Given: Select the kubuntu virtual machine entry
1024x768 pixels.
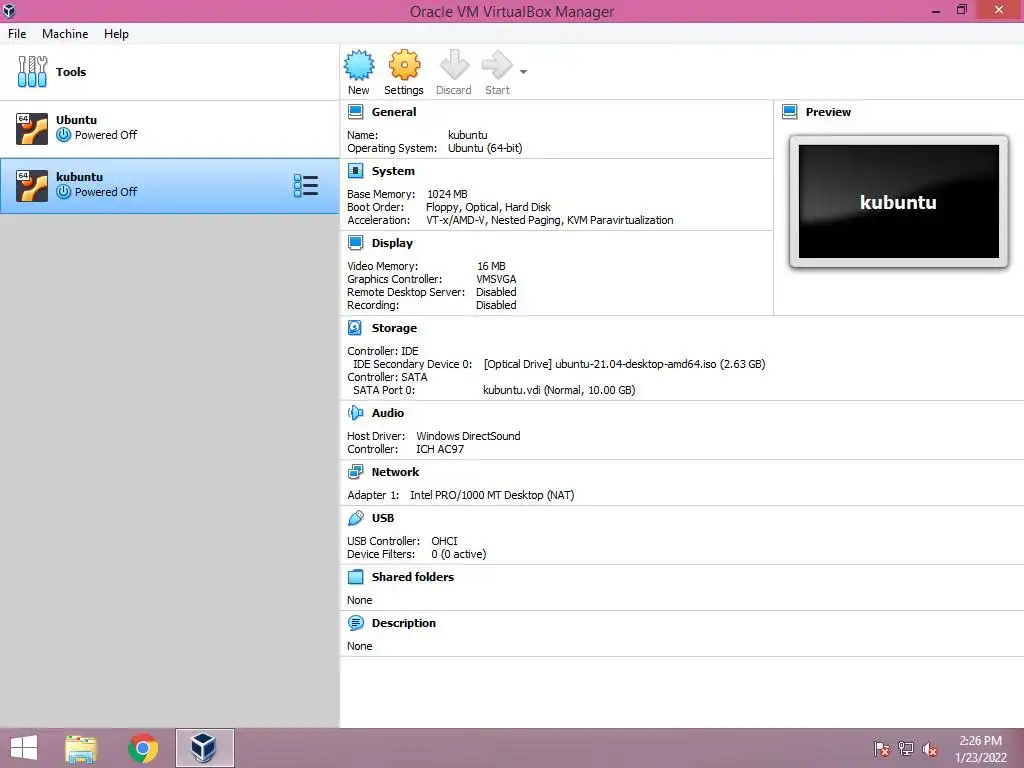Looking at the screenshot, I should (169, 185).
